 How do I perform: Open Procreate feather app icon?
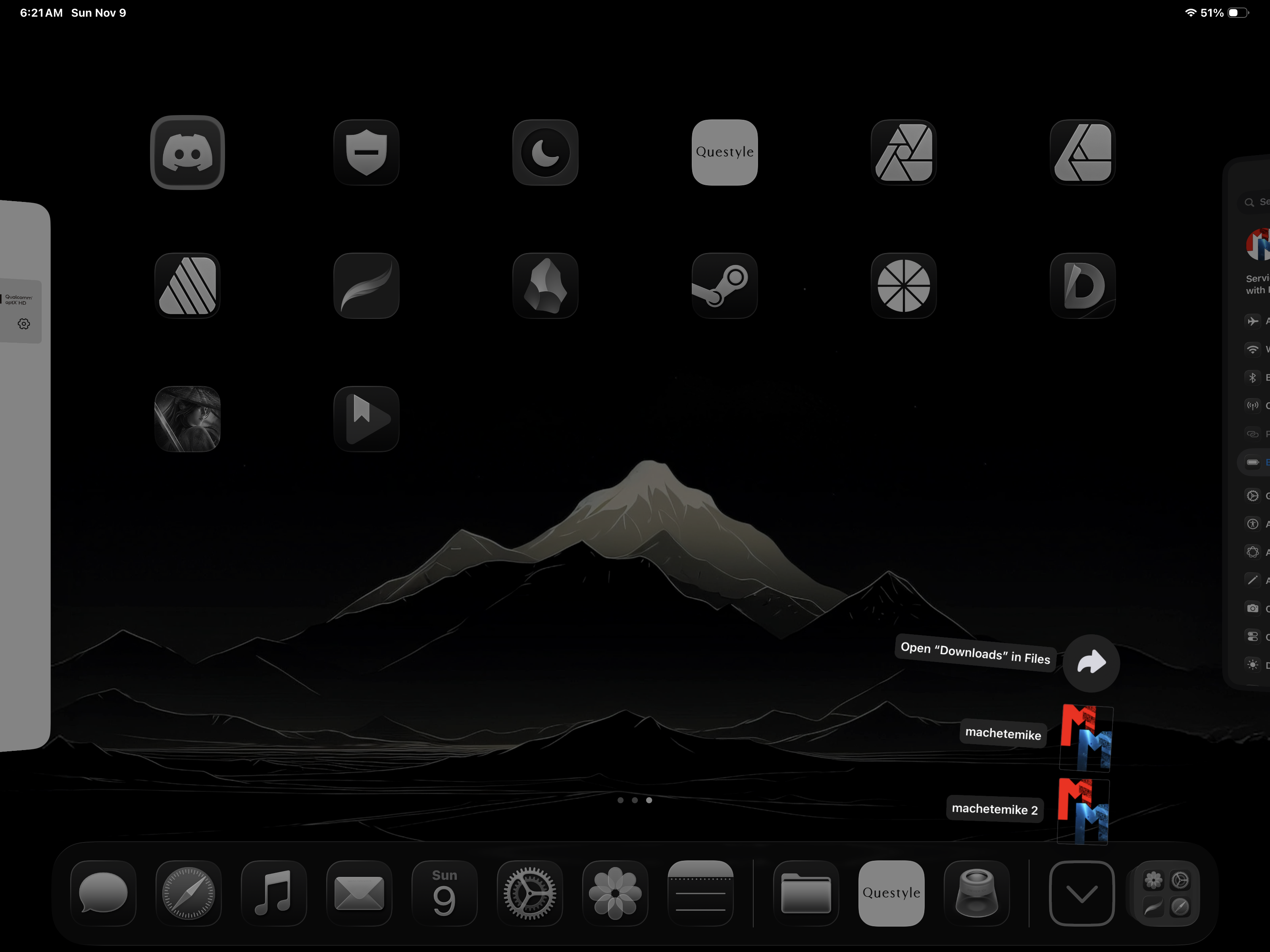pyautogui.click(x=366, y=285)
